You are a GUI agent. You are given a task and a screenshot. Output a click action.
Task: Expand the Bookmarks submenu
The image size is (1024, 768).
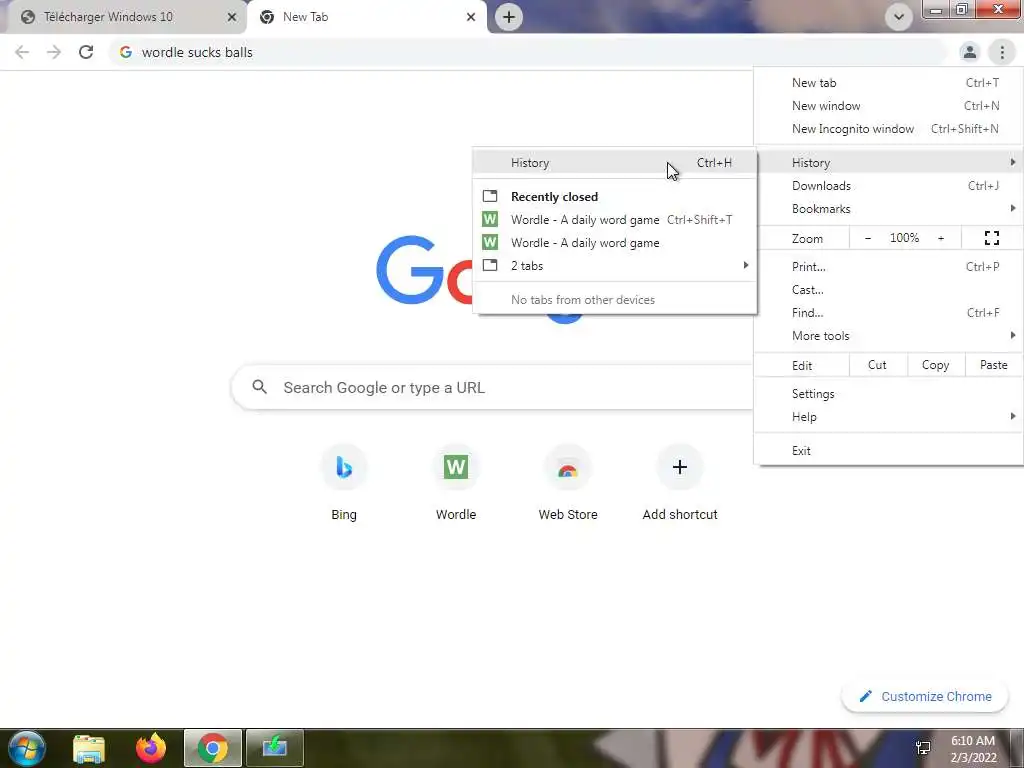coord(888,209)
